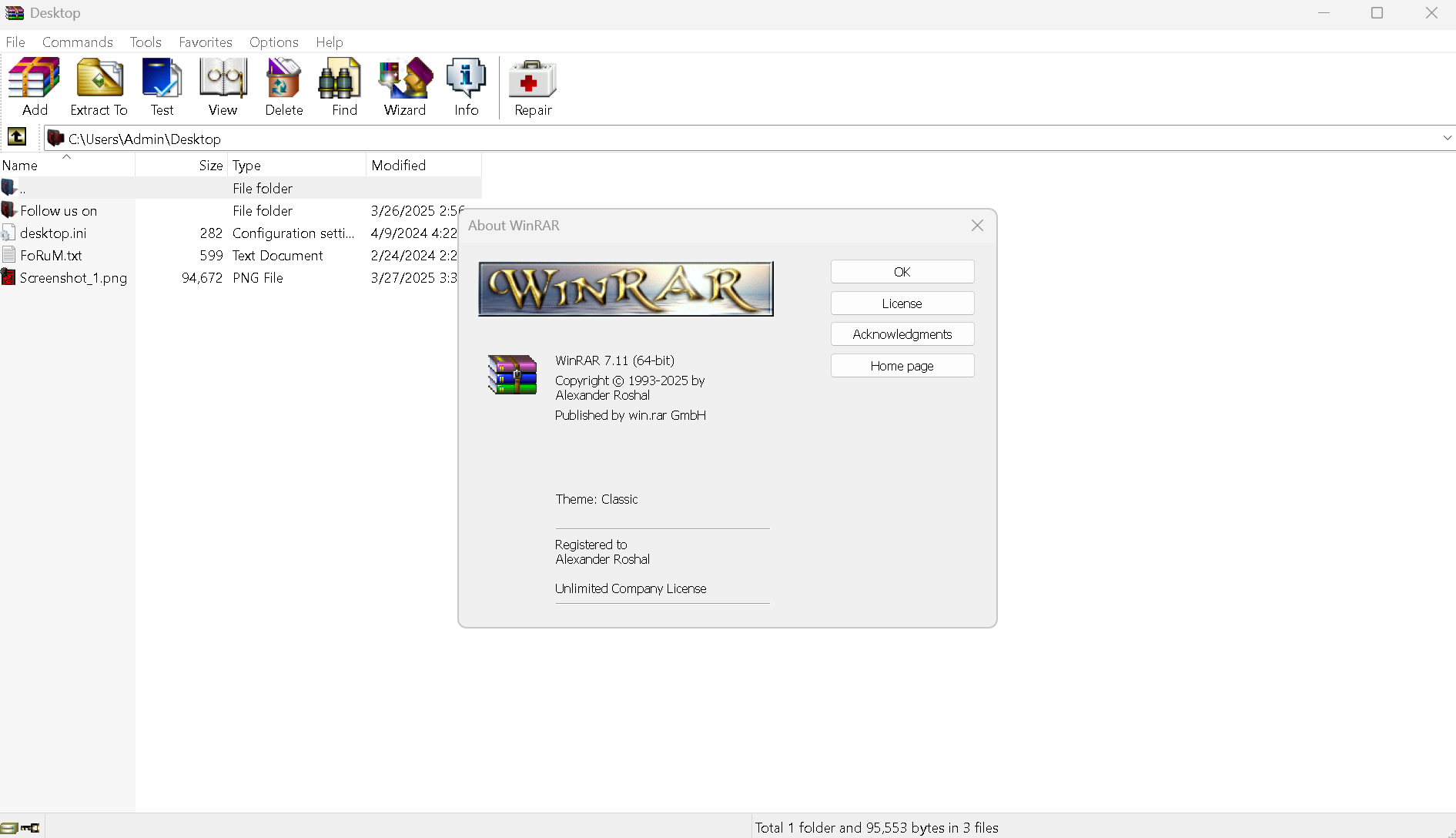Click the up one level arrow icon
The image size is (1456, 838).
tap(17, 137)
